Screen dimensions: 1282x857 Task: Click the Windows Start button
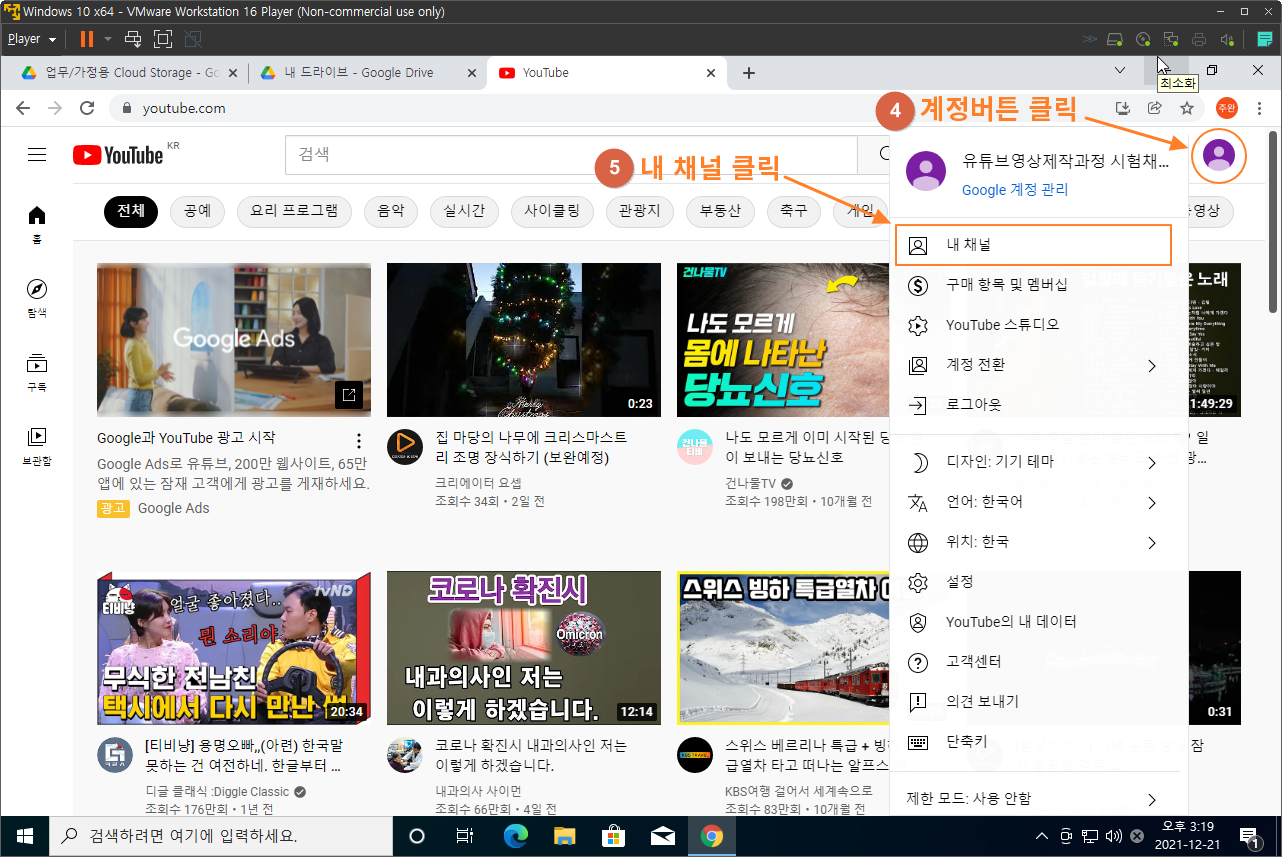tap(24, 836)
